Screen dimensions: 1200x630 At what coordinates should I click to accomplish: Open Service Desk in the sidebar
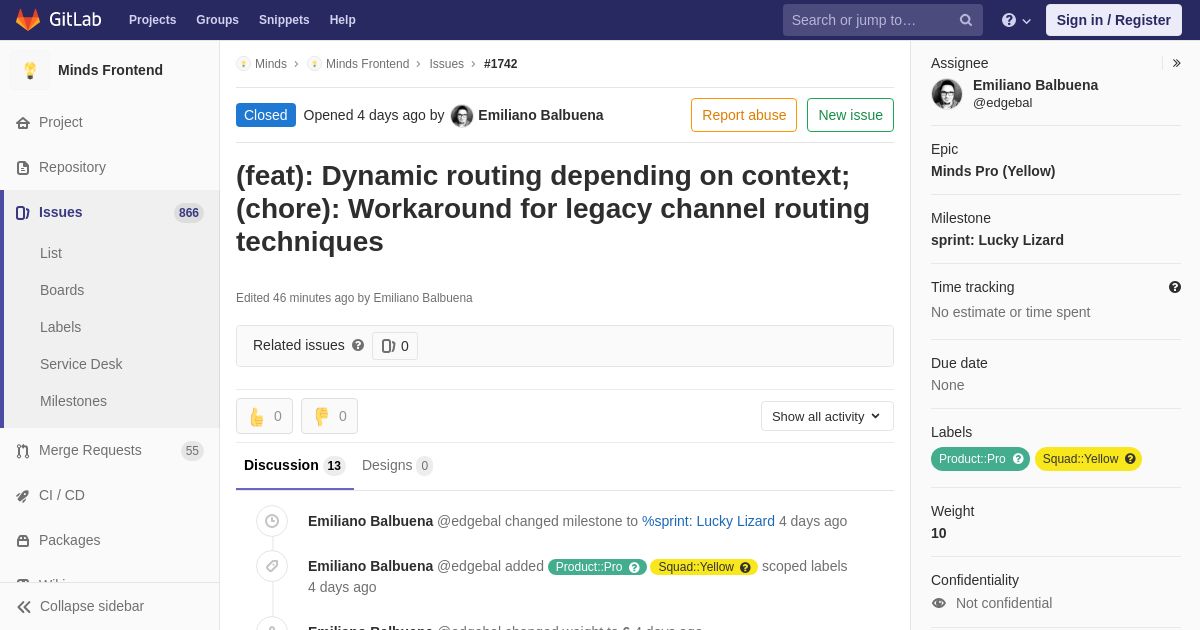point(81,364)
